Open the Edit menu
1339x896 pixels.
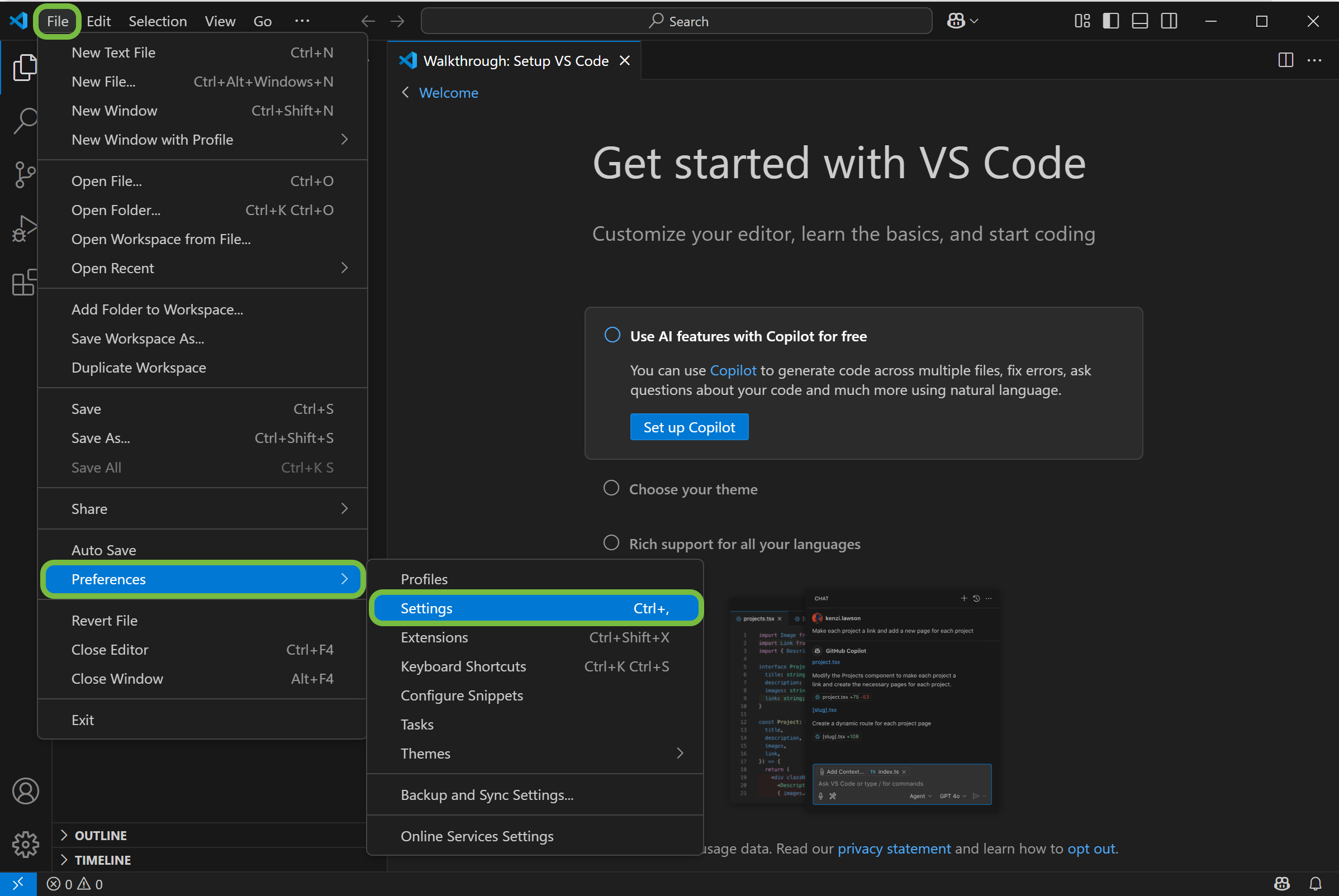coord(98,21)
